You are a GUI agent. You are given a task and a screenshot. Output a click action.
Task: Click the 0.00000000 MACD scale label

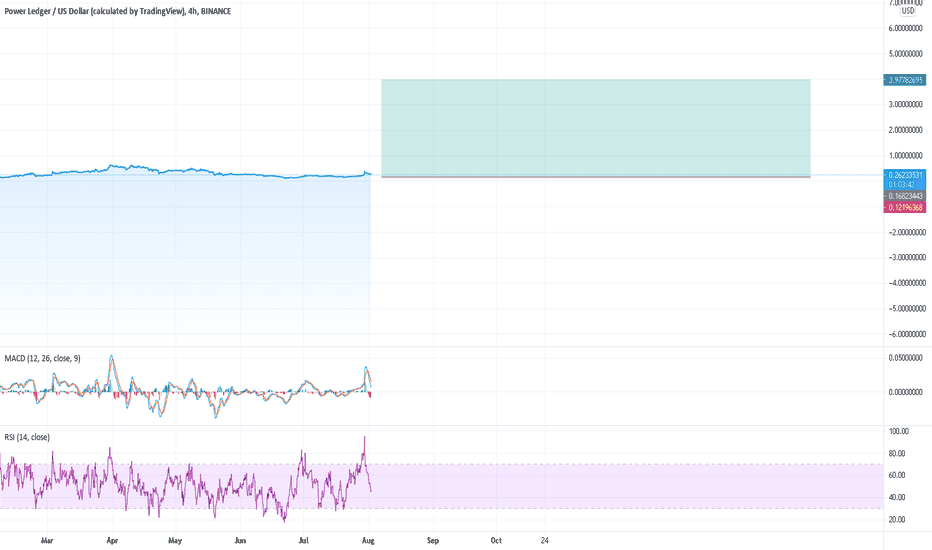tap(906, 392)
